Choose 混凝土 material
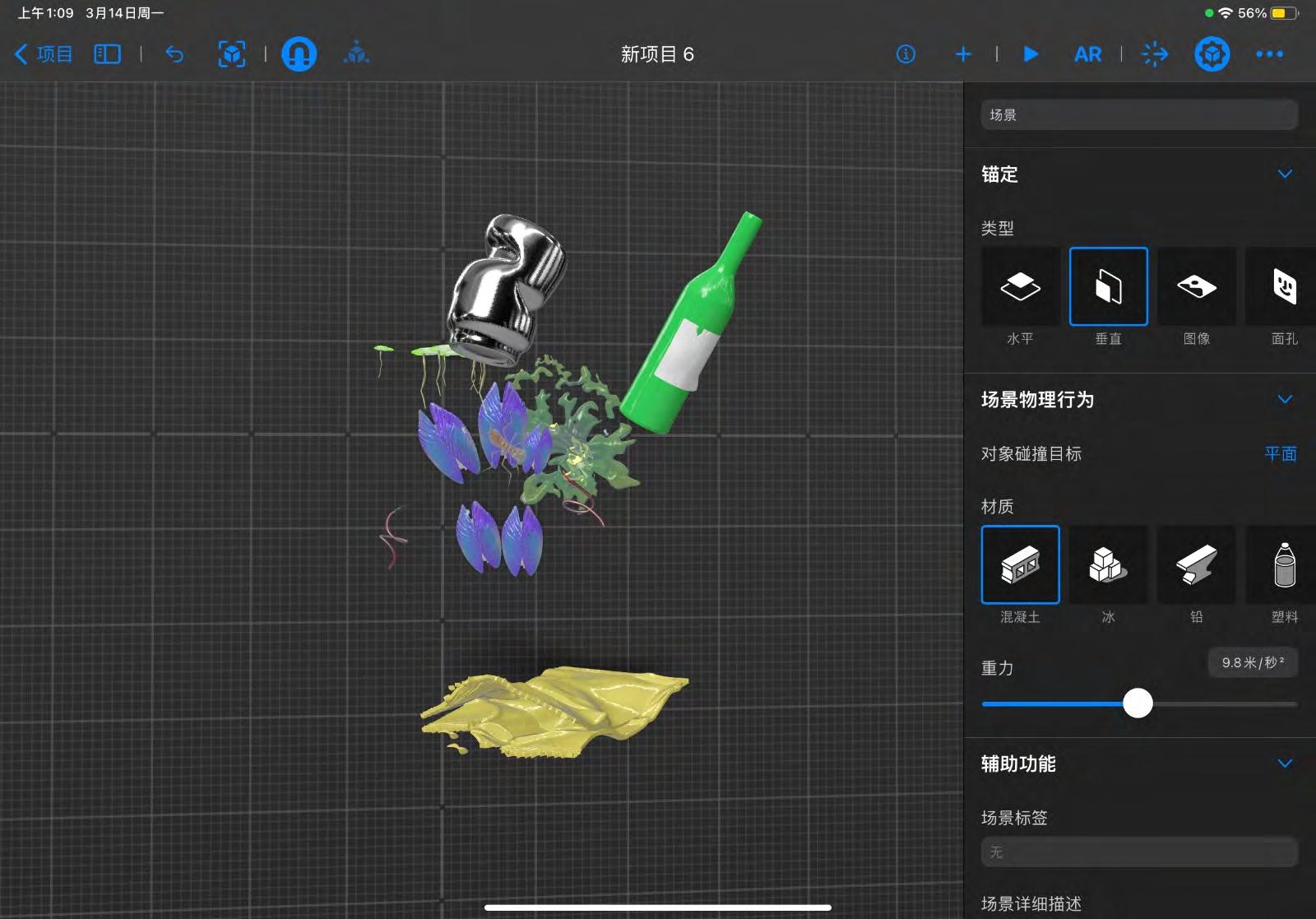This screenshot has height=919, width=1316. [1020, 564]
